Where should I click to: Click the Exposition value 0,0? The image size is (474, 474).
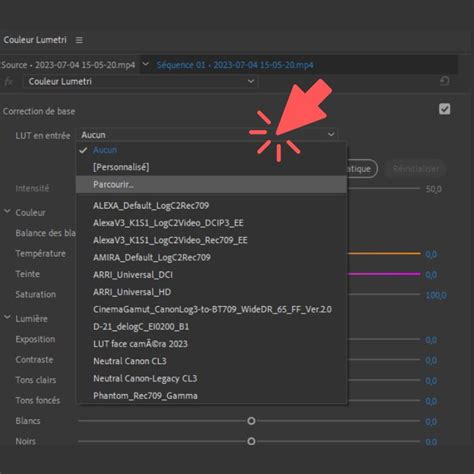pos(431,340)
